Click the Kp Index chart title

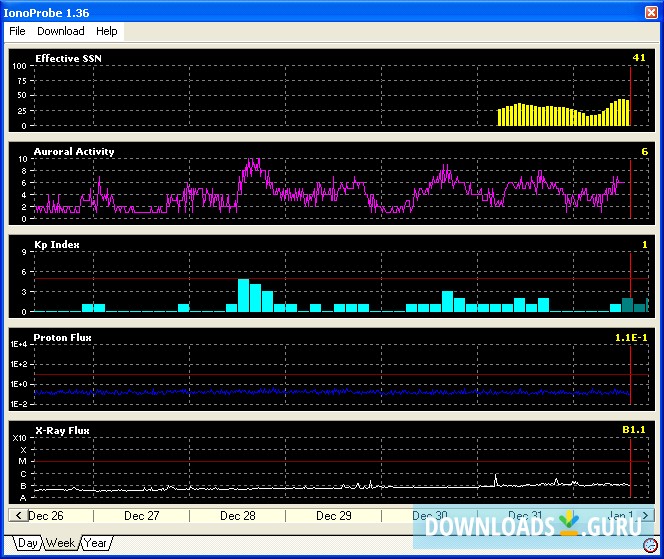point(57,245)
